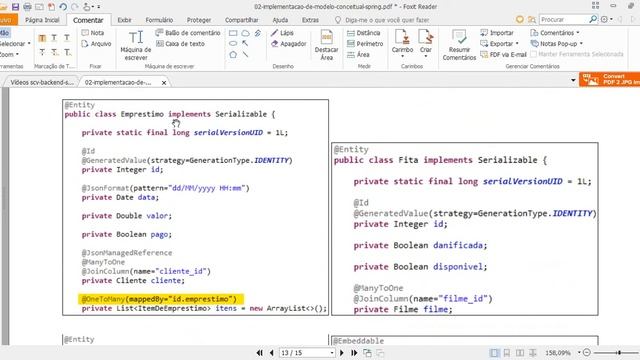The image size is (640, 360).
Task: Open the Criar stamp dropdown
Action: click(x=426, y=56)
